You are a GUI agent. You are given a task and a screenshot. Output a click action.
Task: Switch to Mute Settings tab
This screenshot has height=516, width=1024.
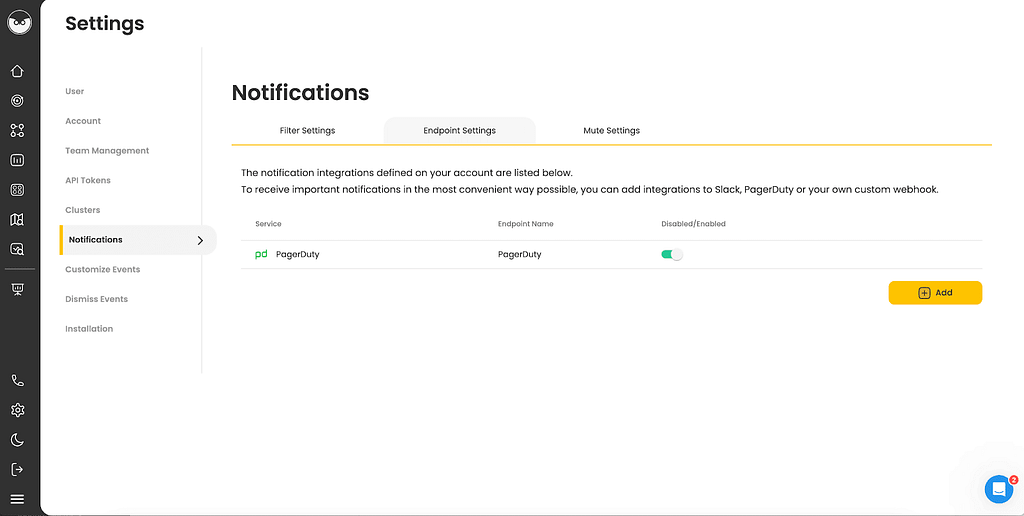(x=611, y=131)
